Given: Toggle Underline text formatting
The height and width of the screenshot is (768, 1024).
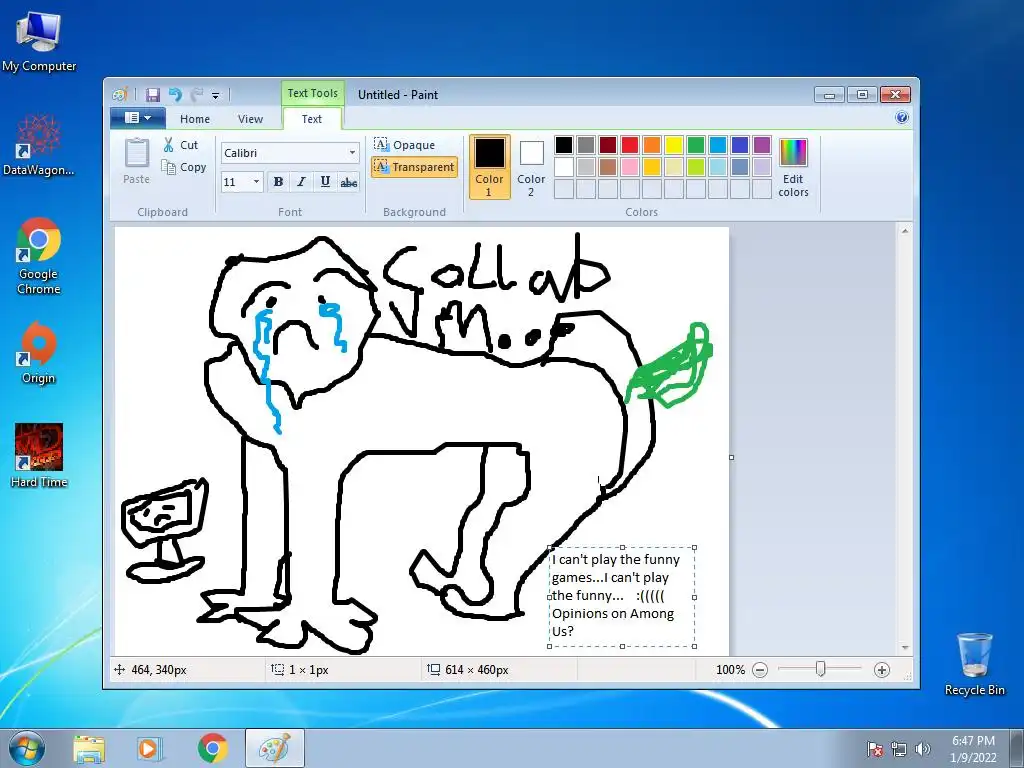Looking at the screenshot, I should [x=325, y=182].
